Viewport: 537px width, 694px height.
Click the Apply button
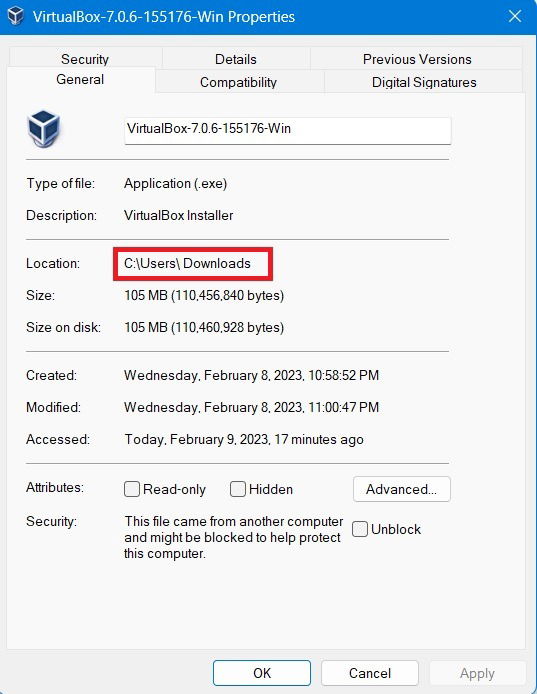477,673
